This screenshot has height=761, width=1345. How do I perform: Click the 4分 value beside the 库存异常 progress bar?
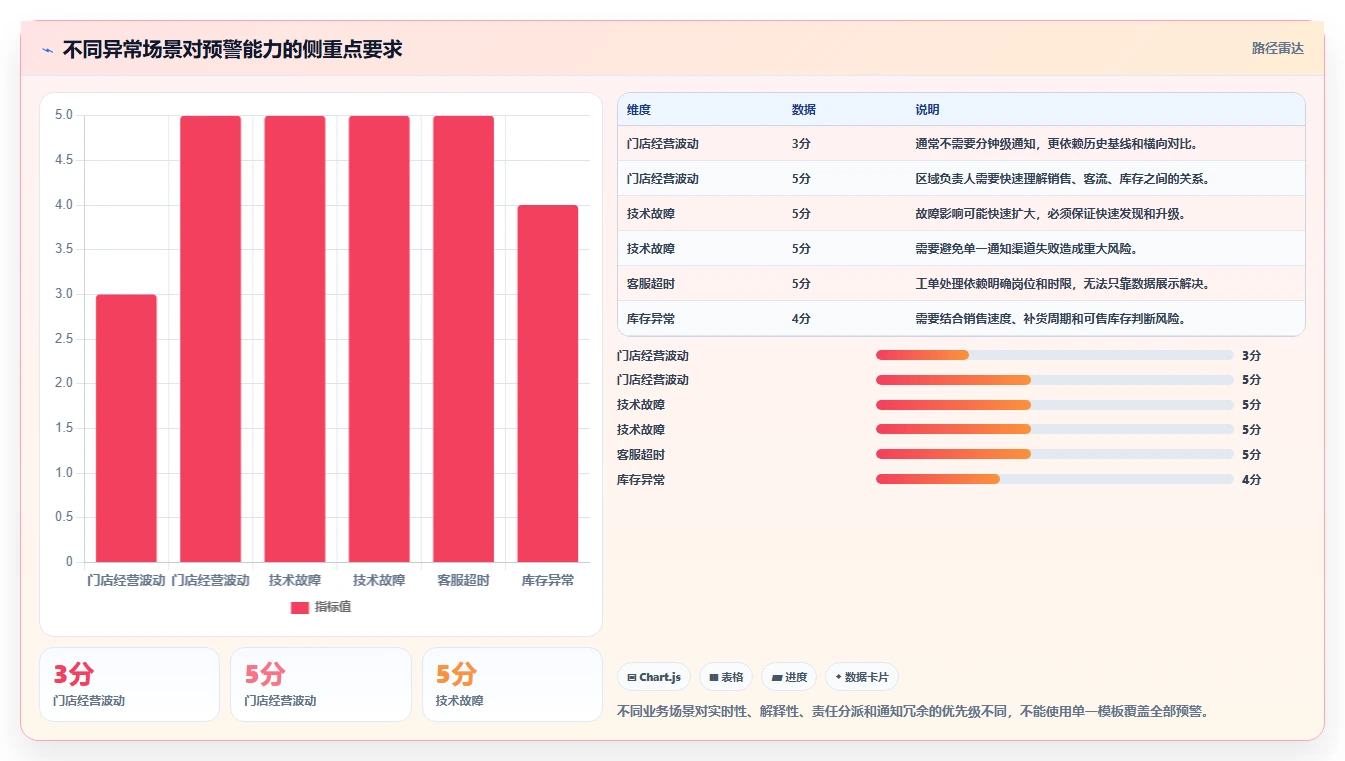1252,480
